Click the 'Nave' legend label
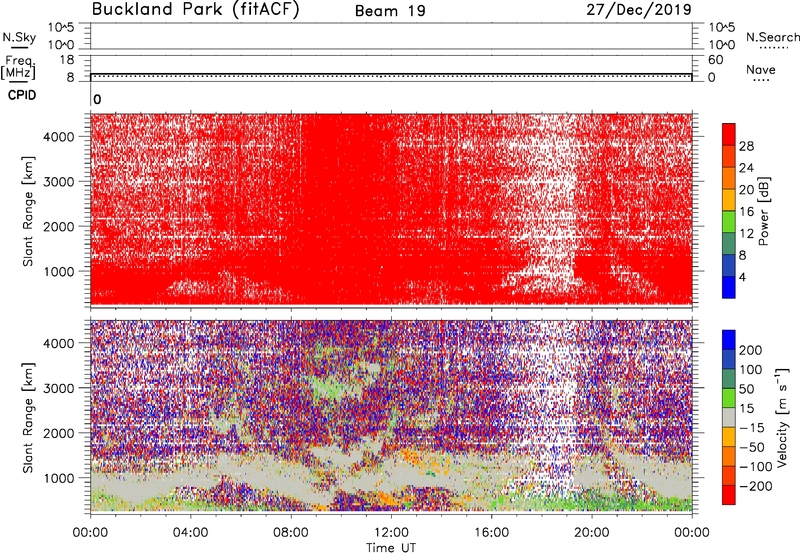This screenshot has width=800, height=554. [761, 70]
